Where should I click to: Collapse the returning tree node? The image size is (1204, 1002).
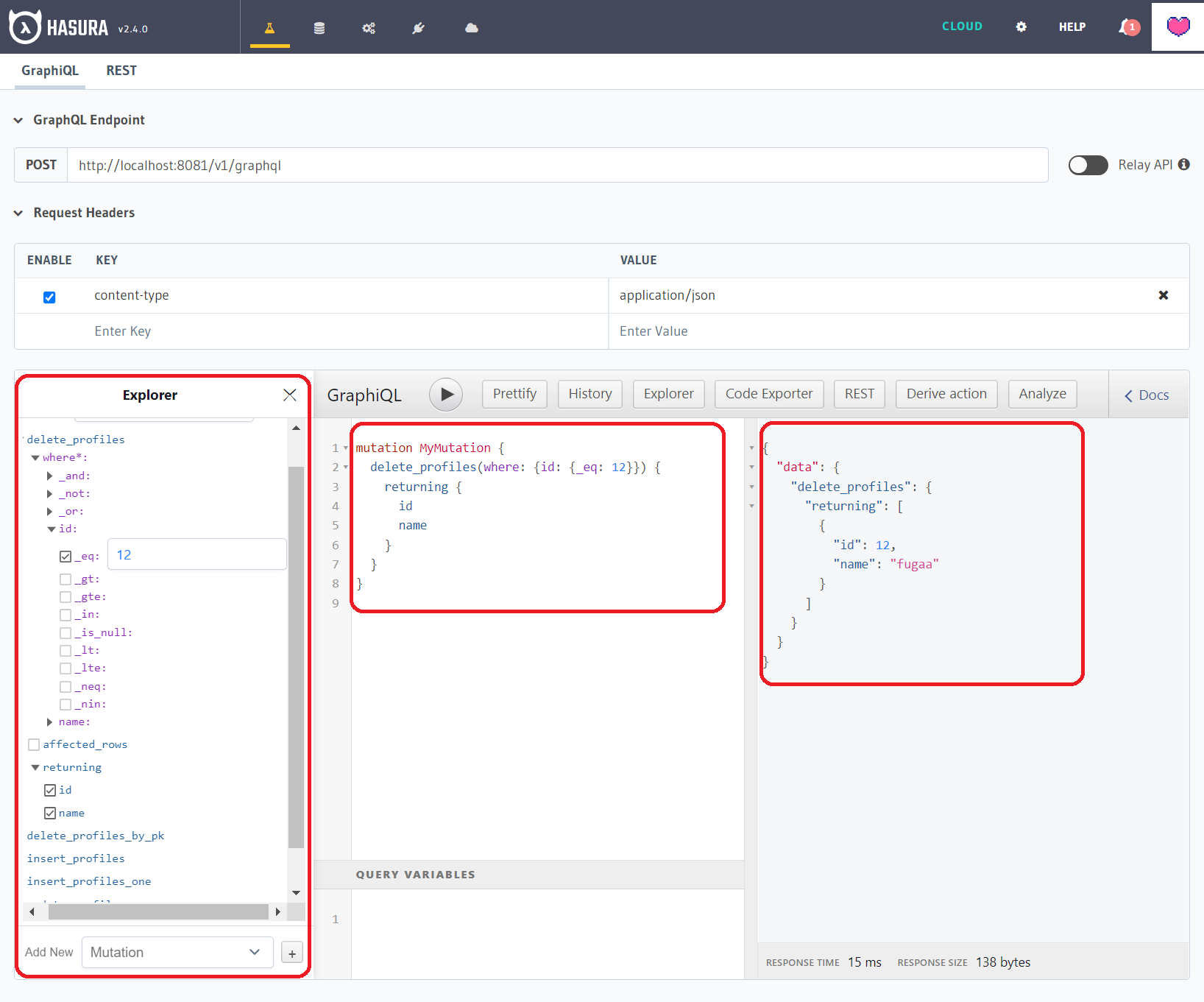tap(35, 768)
